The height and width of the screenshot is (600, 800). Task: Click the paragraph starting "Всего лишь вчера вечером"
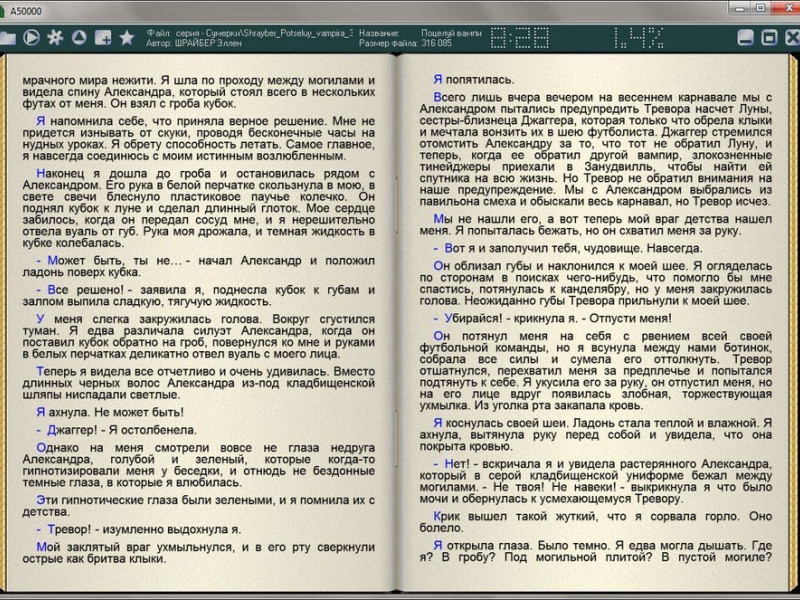[x=595, y=149]
